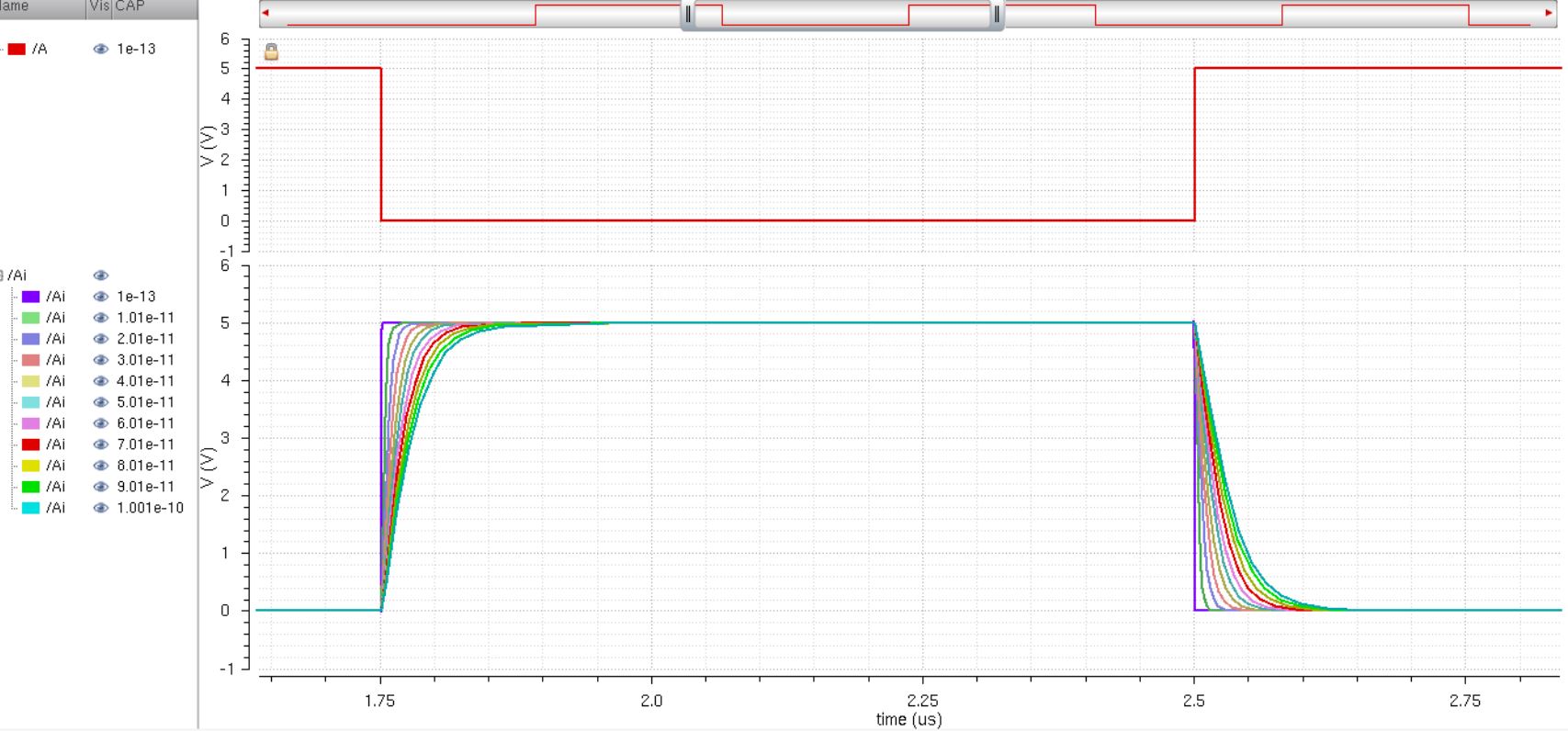The width and height of the screenshot is (1568, 731).
Task: Click the CAP value 3.01e-11
Action: coord(145,360)
